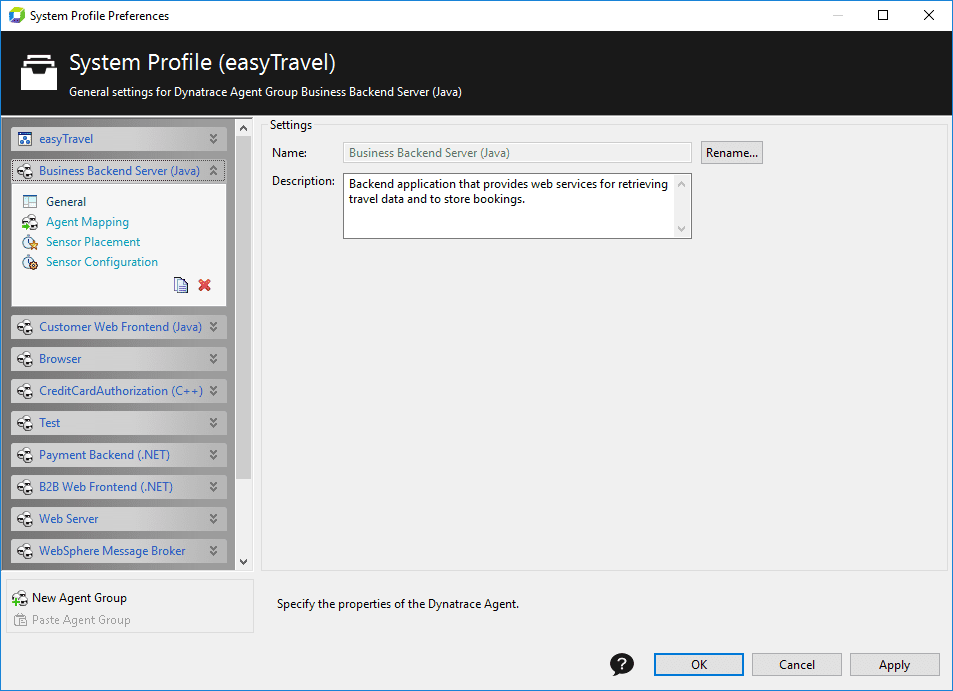Select the easyTravel profile header

point(119,139)
